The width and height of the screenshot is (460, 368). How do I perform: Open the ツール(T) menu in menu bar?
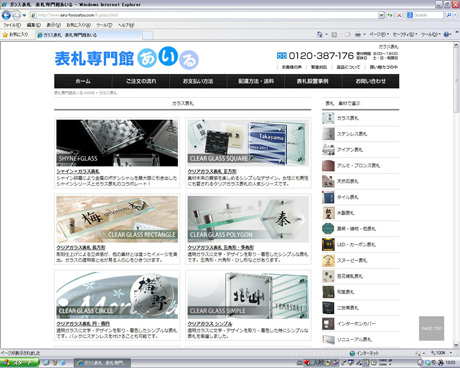(x=104, y=25)
